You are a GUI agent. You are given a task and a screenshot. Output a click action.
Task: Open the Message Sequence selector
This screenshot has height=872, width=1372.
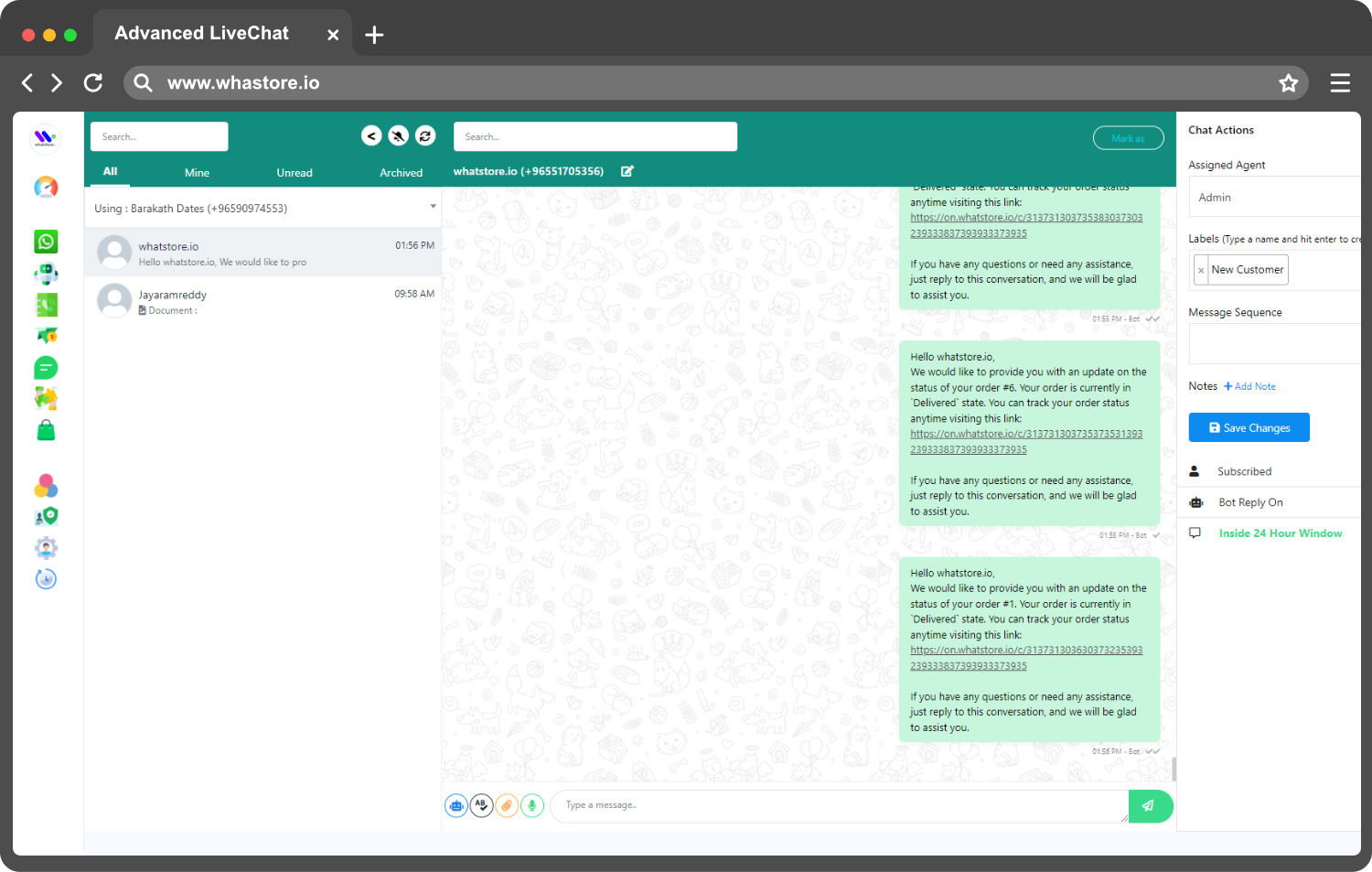1274,344
